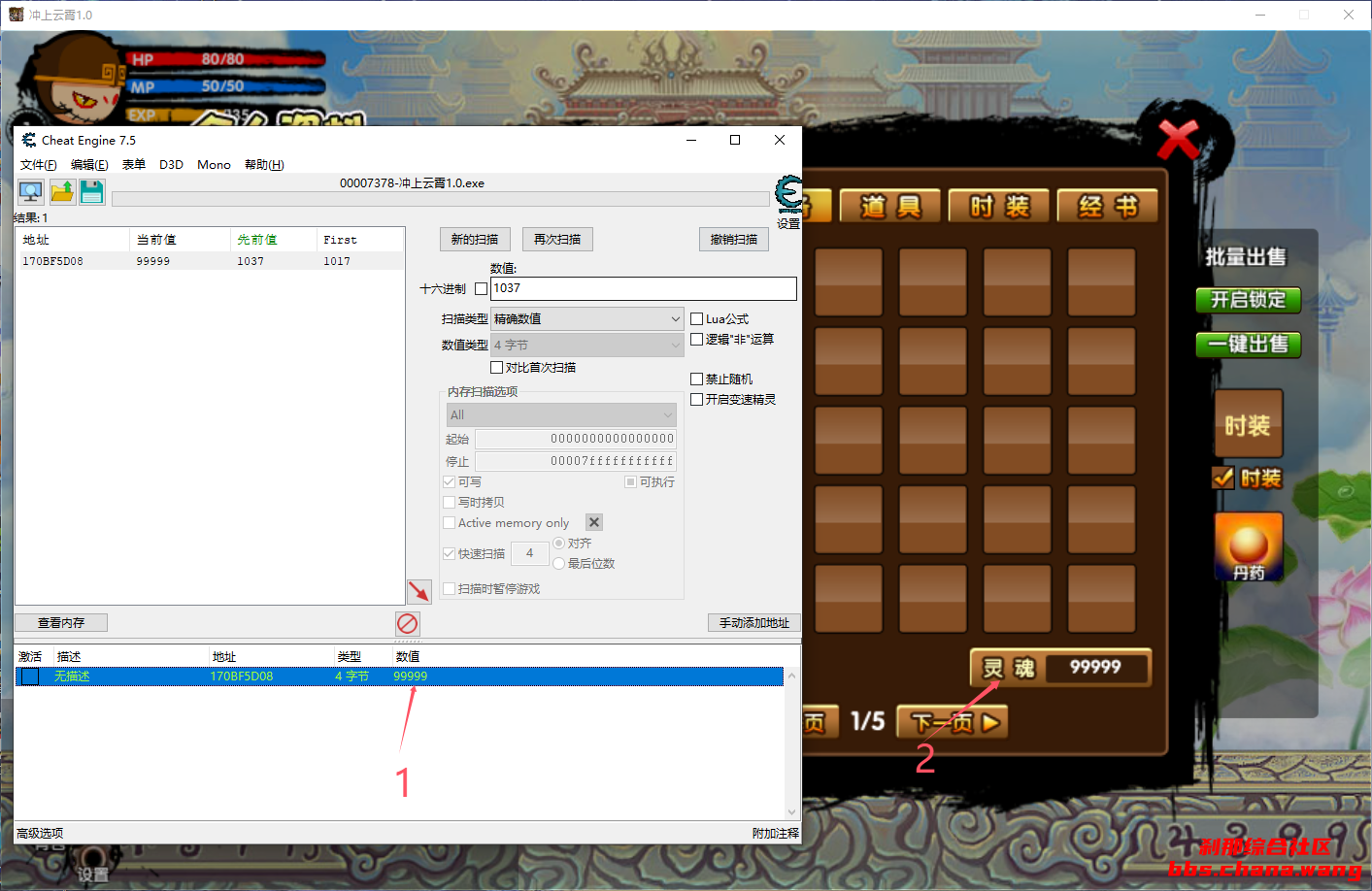Image resolution: width=1372 pixels, height=891 pixels.
Task: Click the open file folder icon
Action: click(x=62, y=192)
